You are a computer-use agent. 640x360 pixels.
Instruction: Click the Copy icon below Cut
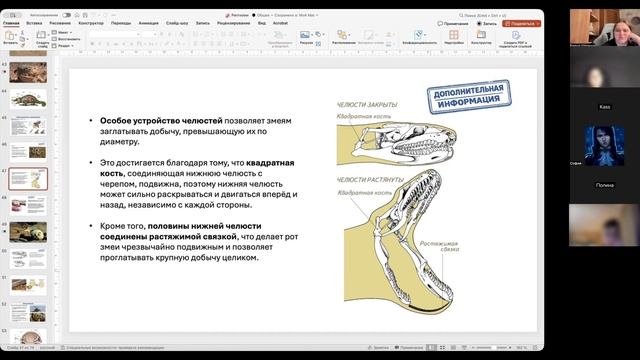22,39
